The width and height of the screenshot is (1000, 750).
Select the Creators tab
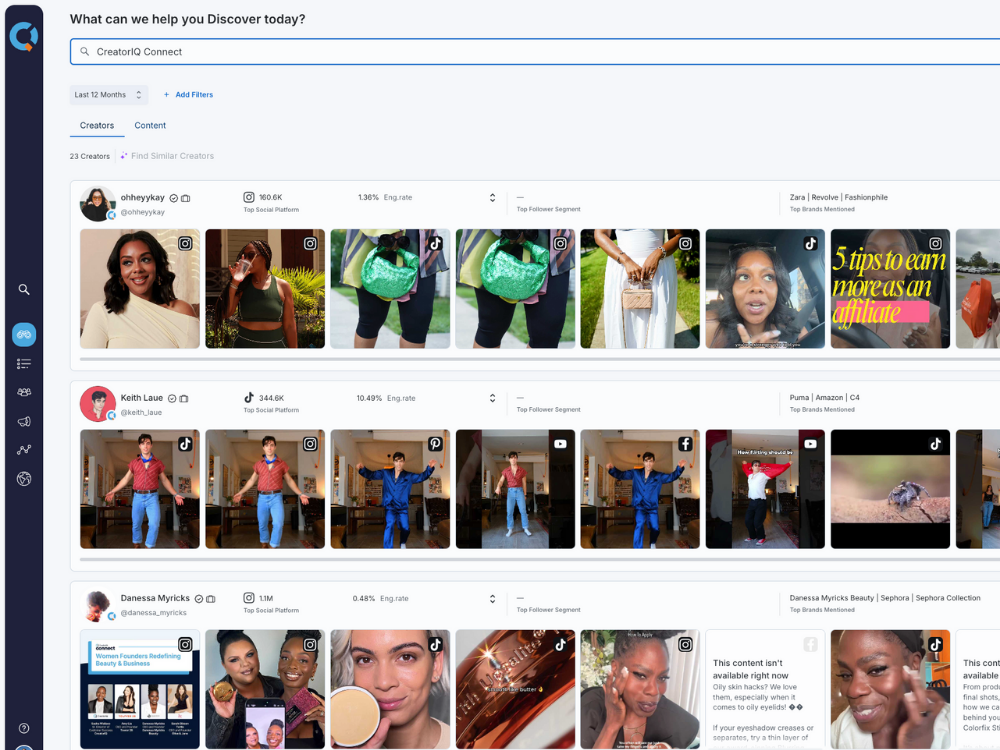click(x=96, y=125)
